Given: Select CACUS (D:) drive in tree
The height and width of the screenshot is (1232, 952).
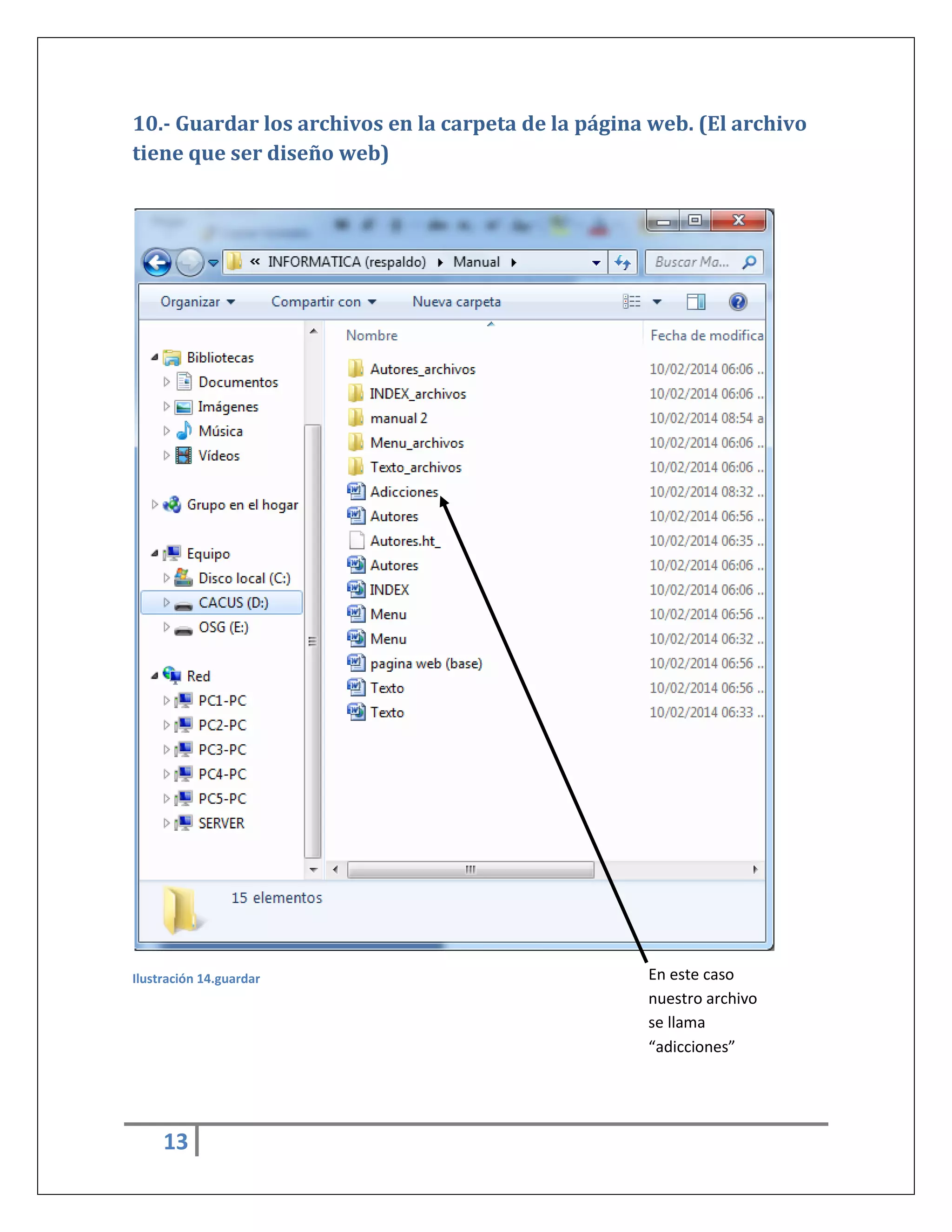Looking at the screenshot, I should pos(233,603).
